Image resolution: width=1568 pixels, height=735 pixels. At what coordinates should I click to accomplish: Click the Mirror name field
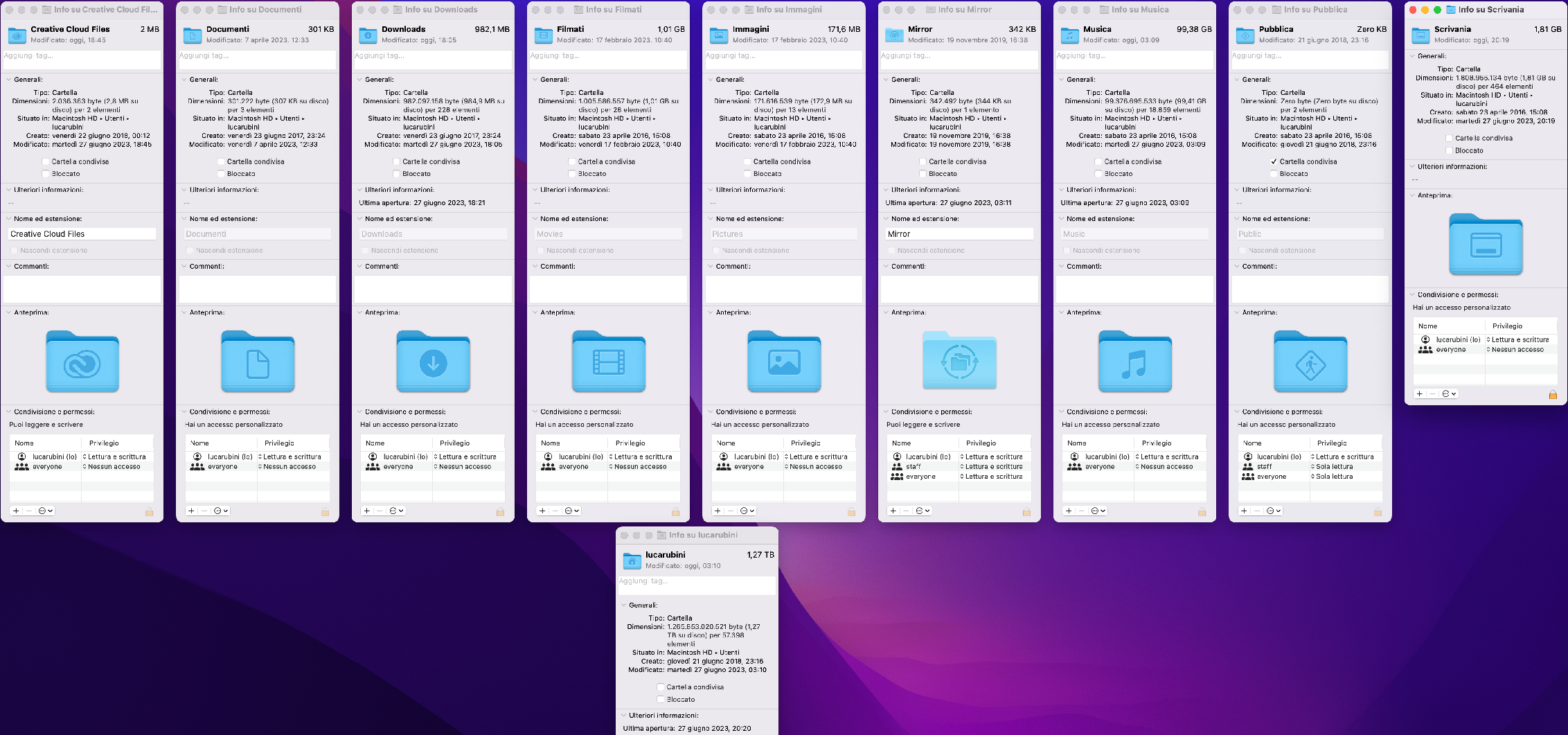(959, 234)
